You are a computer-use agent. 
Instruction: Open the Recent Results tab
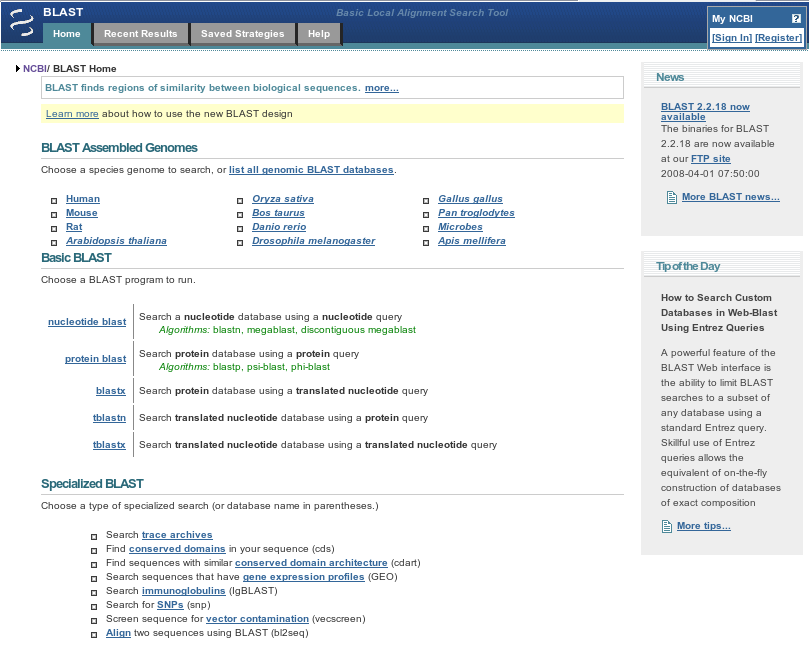pyautogui.click(x=140, y=34)
